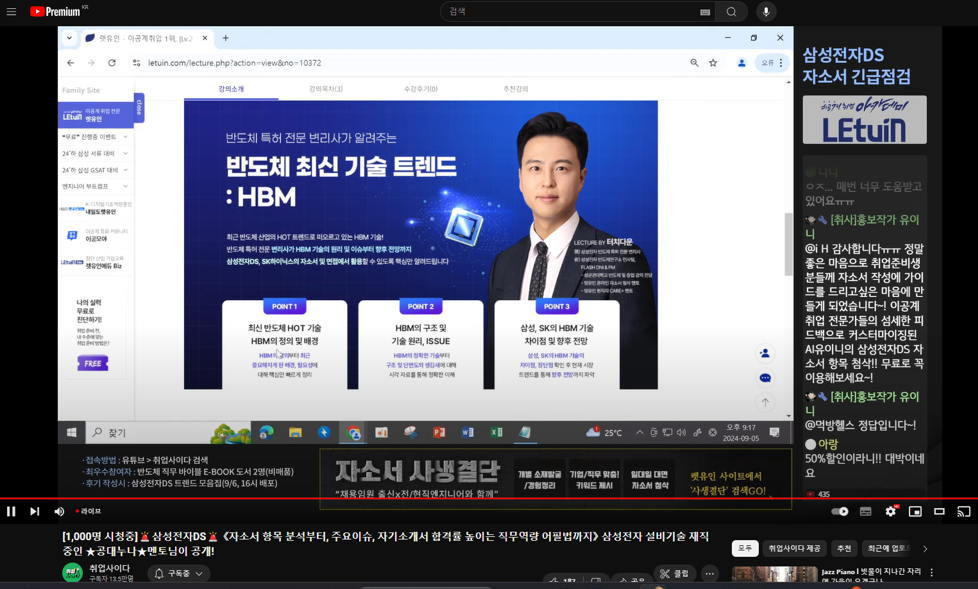Open player settings gear
This screenshot has height=589, width=978.
pyautogui.click(x=890, y=512)
